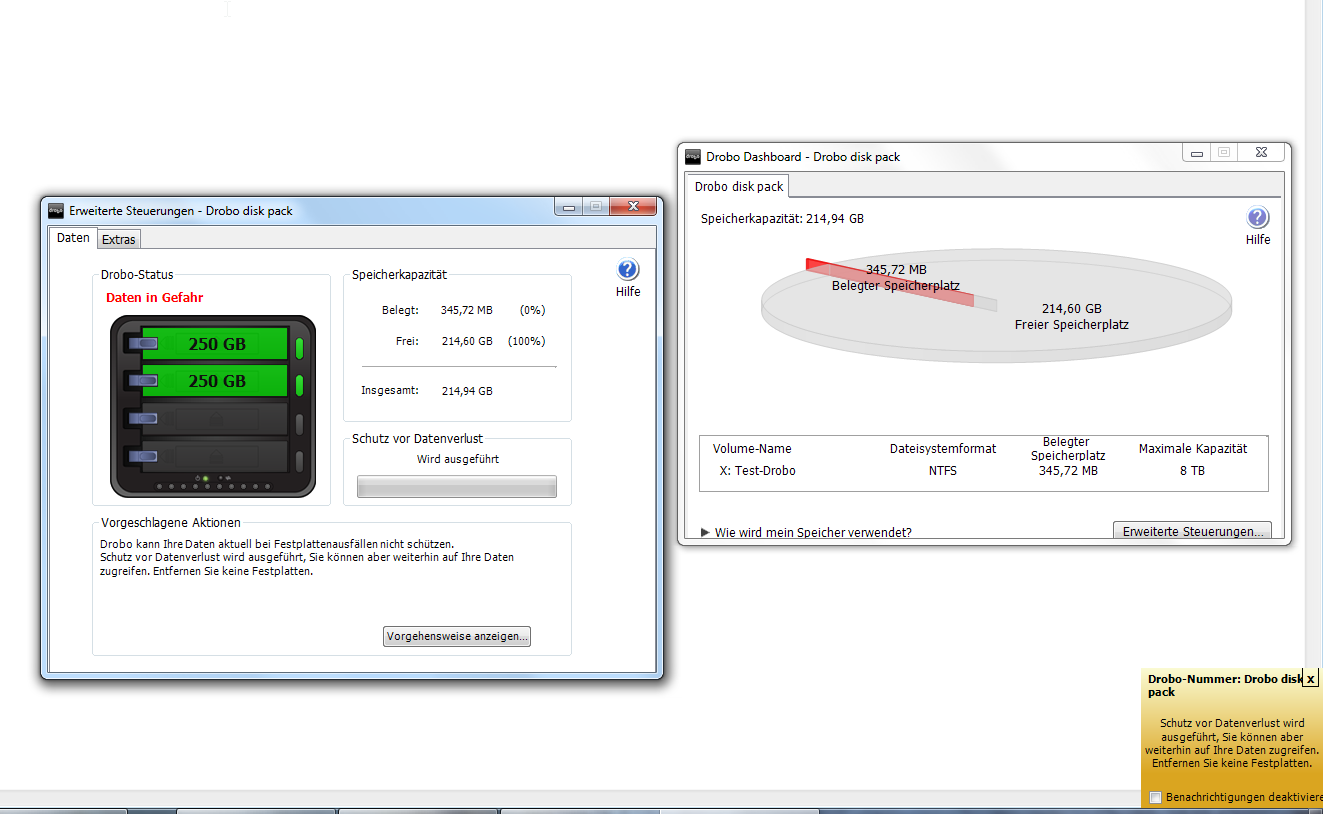Open Erweiterte Steuerungen from the Dashboard
Image resolution: width=1323 pixels, height=814 pixels.
point(1192,531)
